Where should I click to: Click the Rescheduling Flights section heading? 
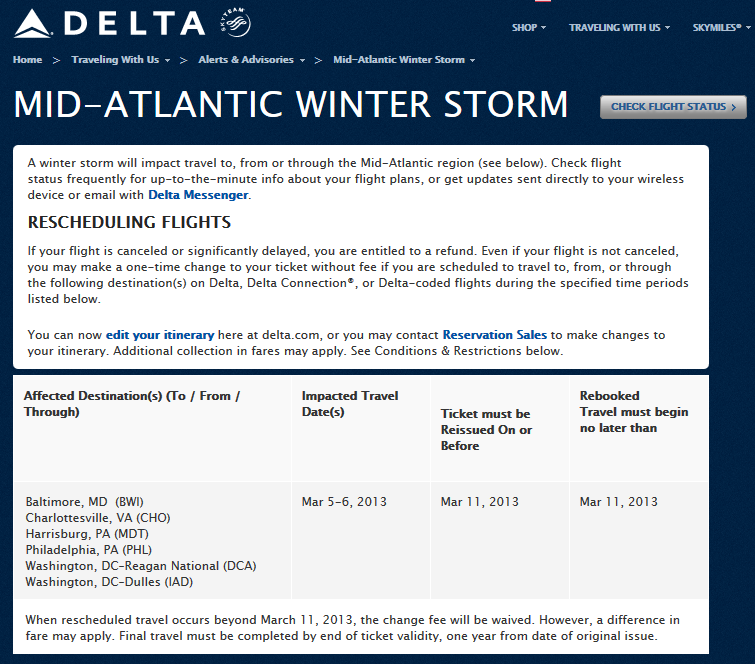(x=129, y=222)
